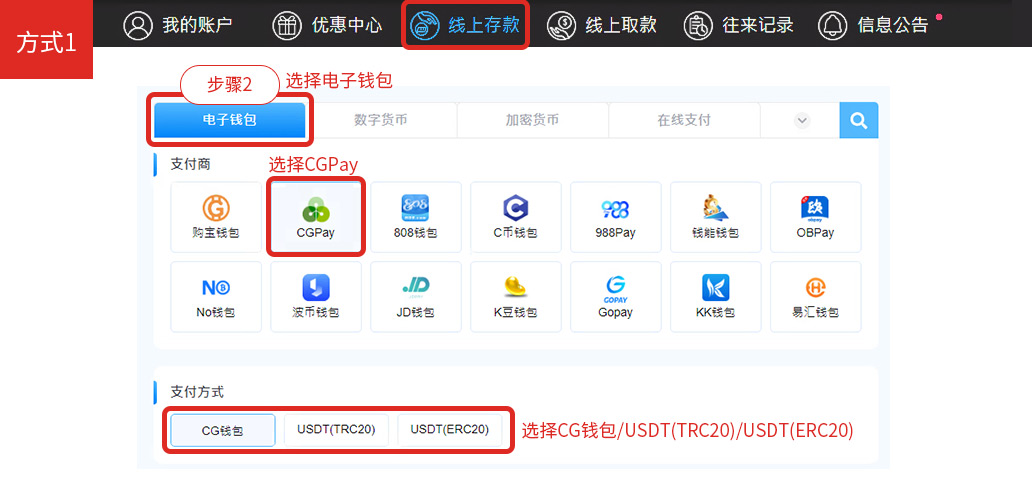Click the No钱包 label text
The image size is (1032, 480).
pos(216,312)
